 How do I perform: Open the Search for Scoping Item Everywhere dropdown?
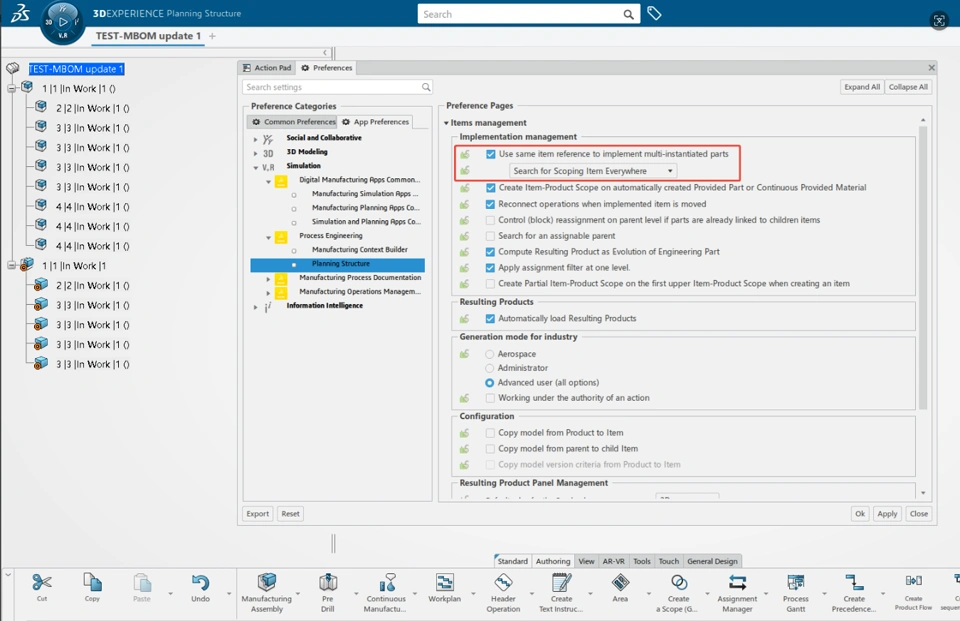(x=593, y=171)
